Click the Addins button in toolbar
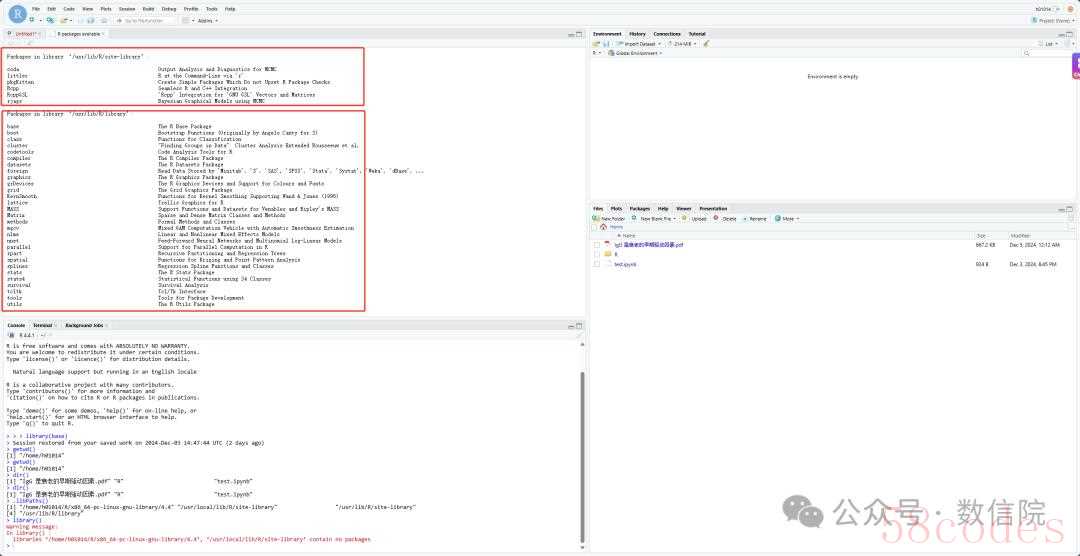The height and width of the screenshot is (556, 1080). (206, 20)
